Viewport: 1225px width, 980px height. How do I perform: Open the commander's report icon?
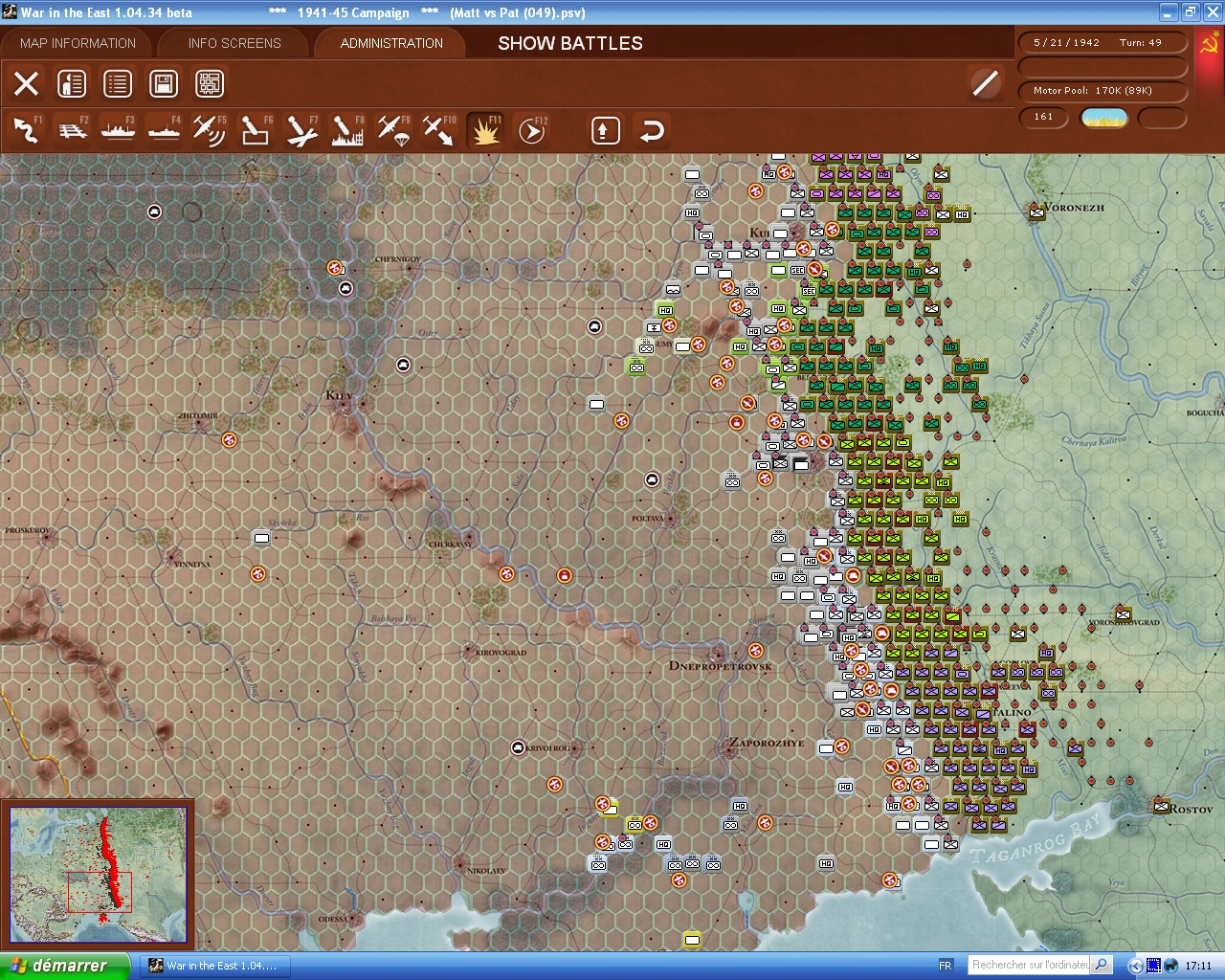coord(72,84)
